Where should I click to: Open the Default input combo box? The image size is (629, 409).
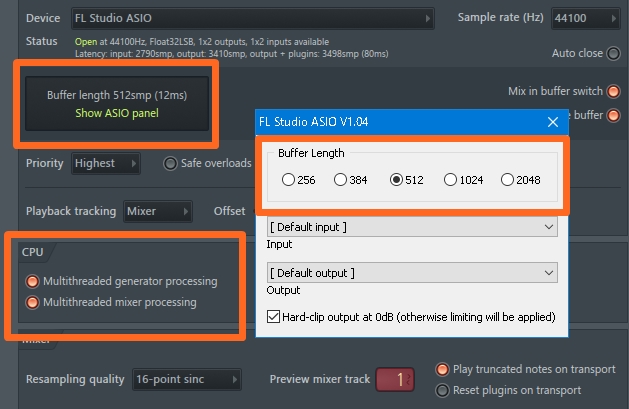412,227
